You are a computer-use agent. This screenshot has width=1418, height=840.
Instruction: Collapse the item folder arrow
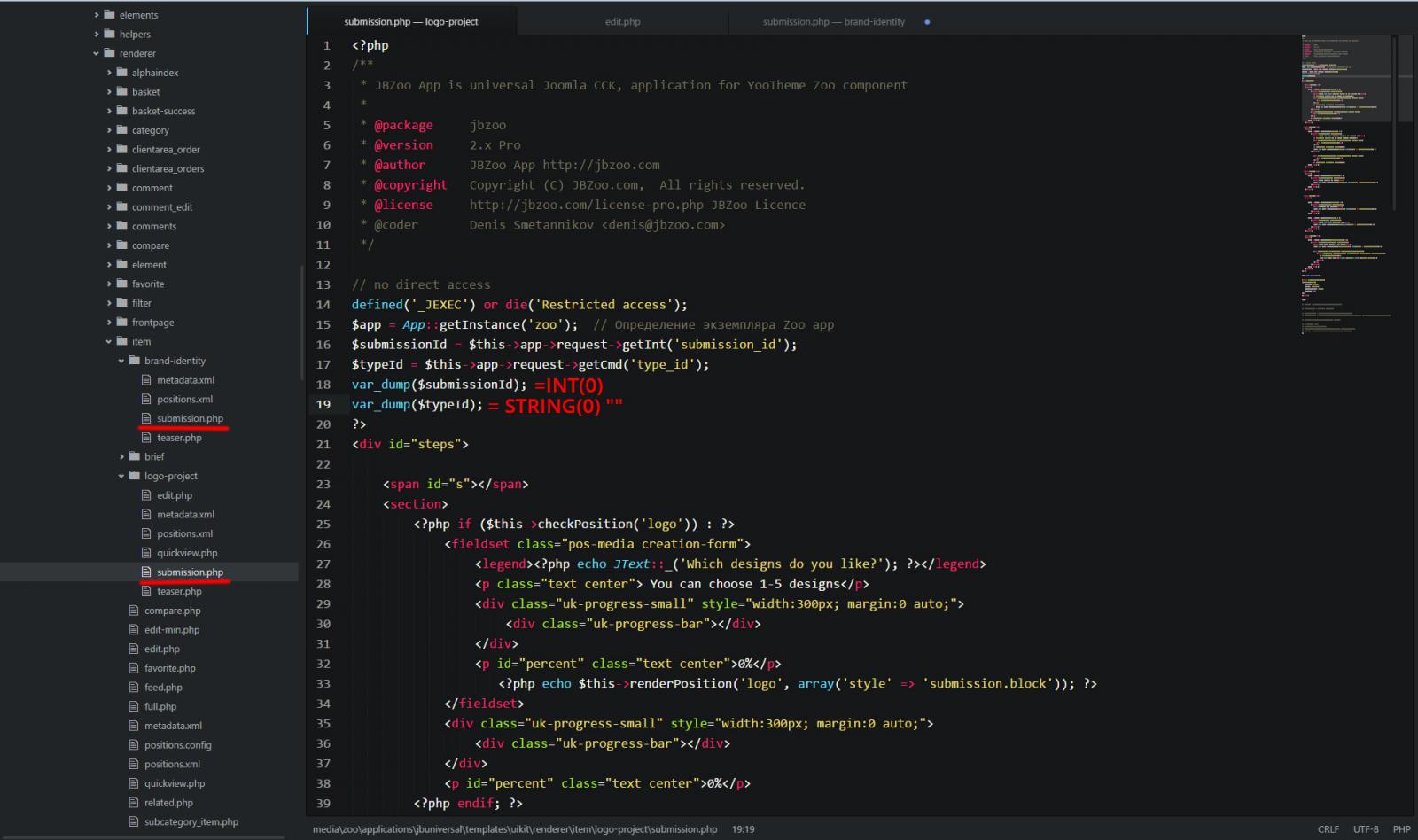[109, 342]
